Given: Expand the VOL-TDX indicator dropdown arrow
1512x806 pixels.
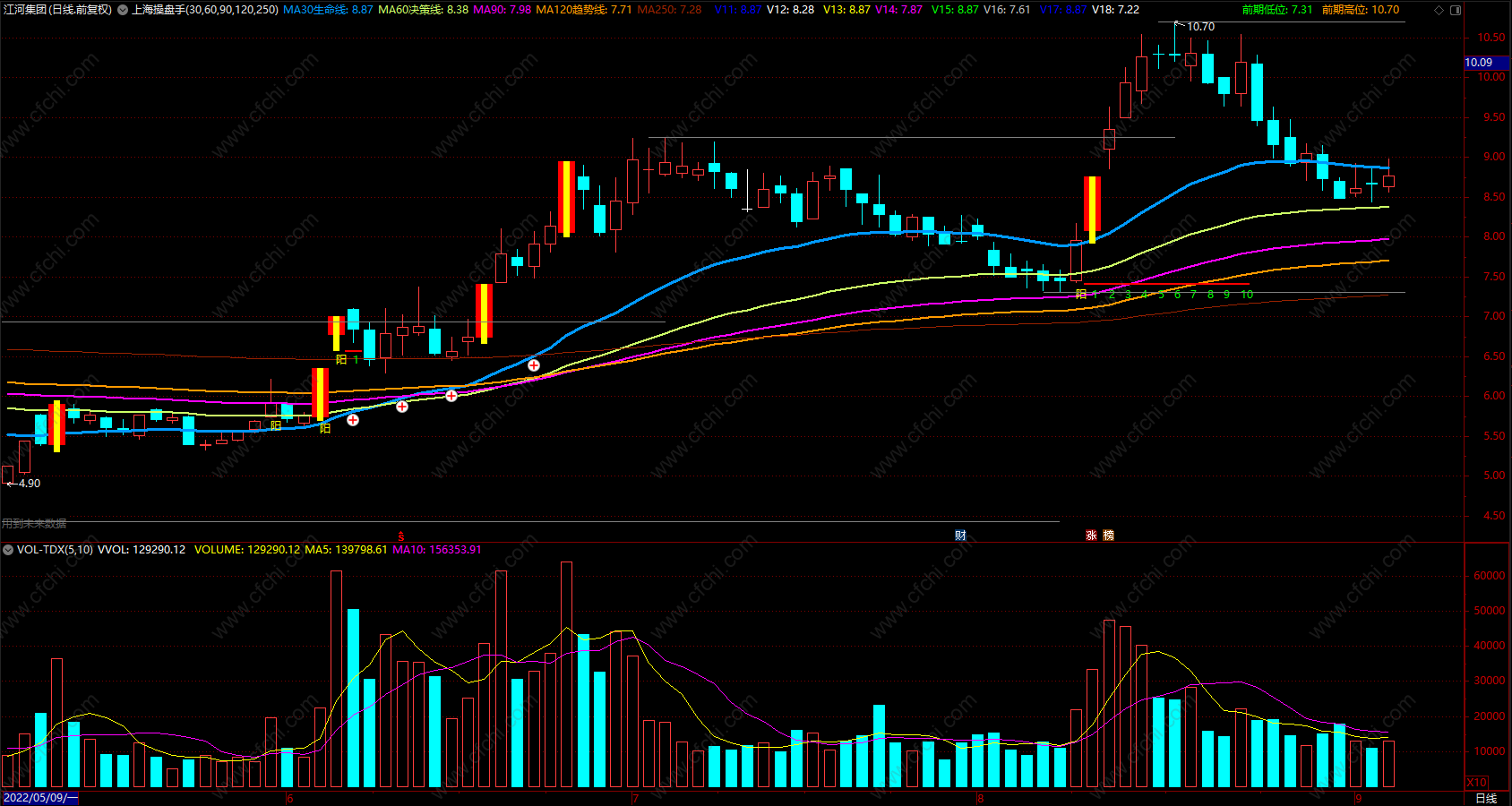Looking at the screenshot, I should [x=8, y=550].
